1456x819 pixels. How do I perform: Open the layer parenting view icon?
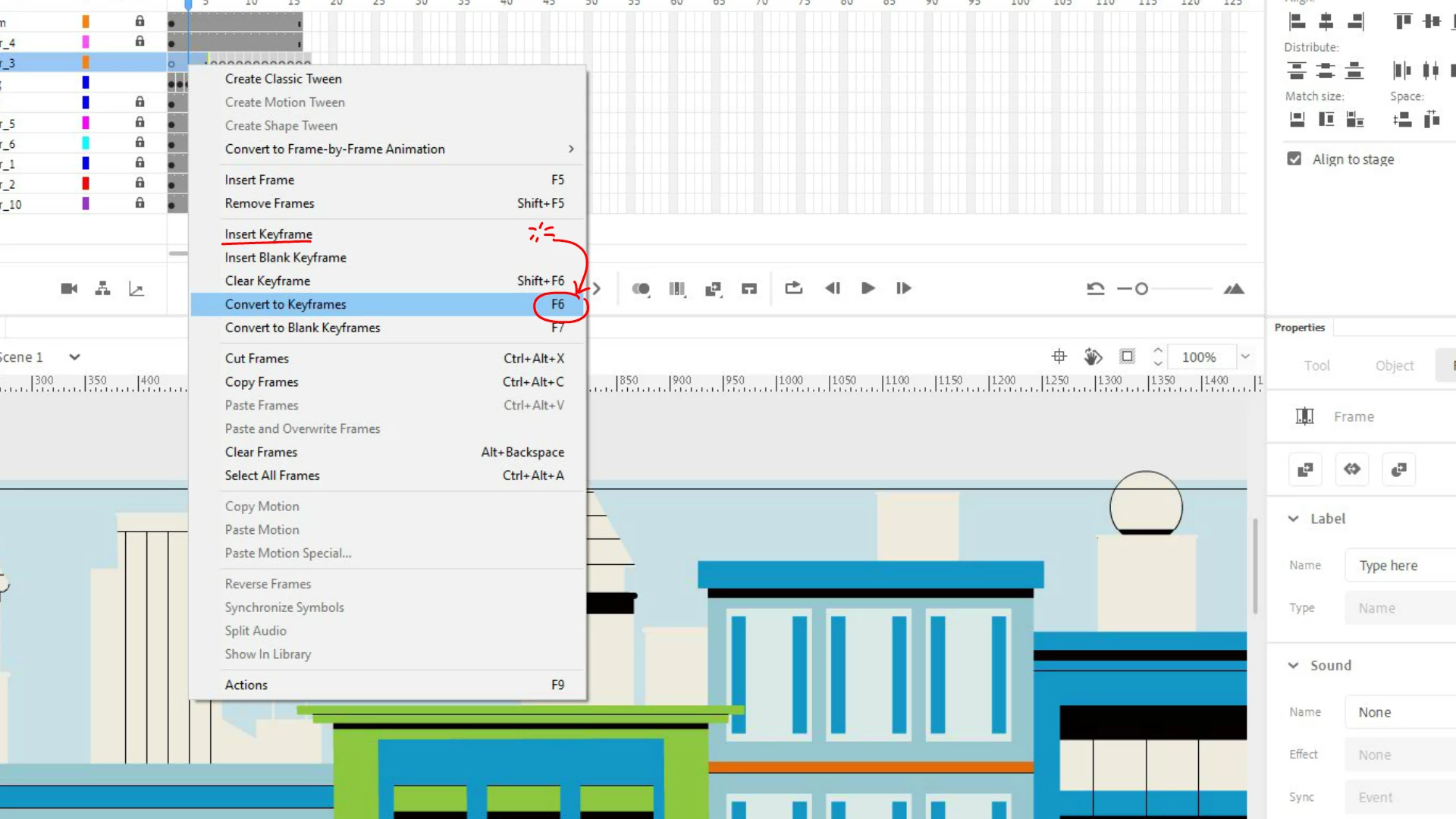102,289
